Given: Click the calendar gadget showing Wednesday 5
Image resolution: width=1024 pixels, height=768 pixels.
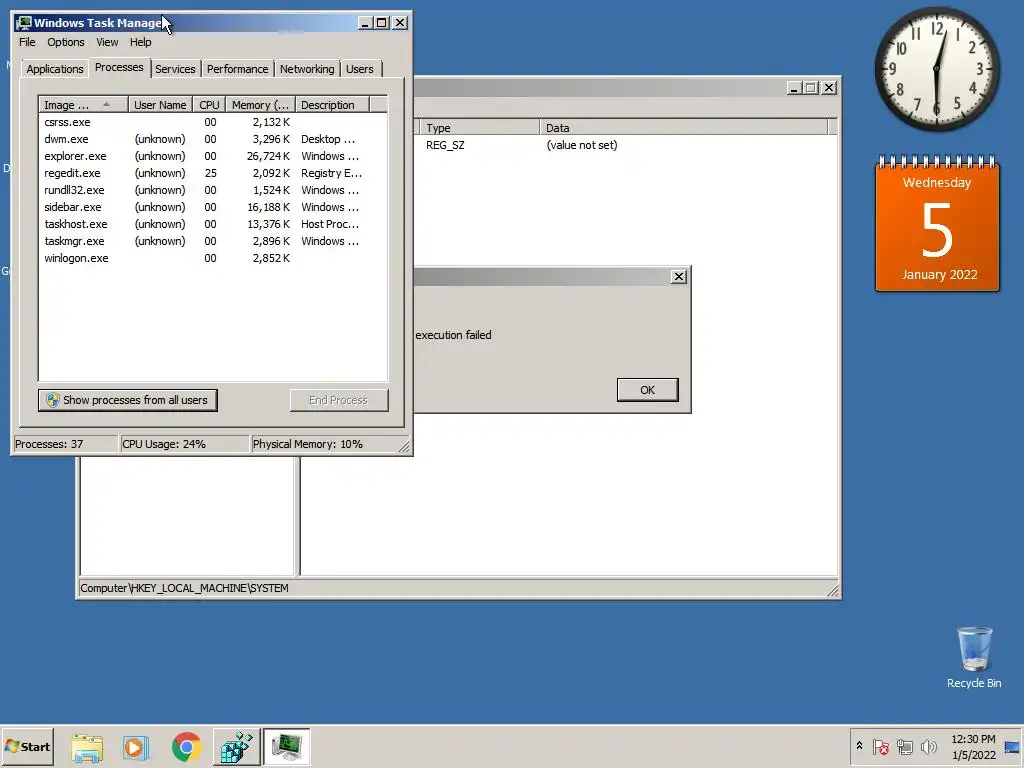Looking at the screenshot, I should (937, 223).
